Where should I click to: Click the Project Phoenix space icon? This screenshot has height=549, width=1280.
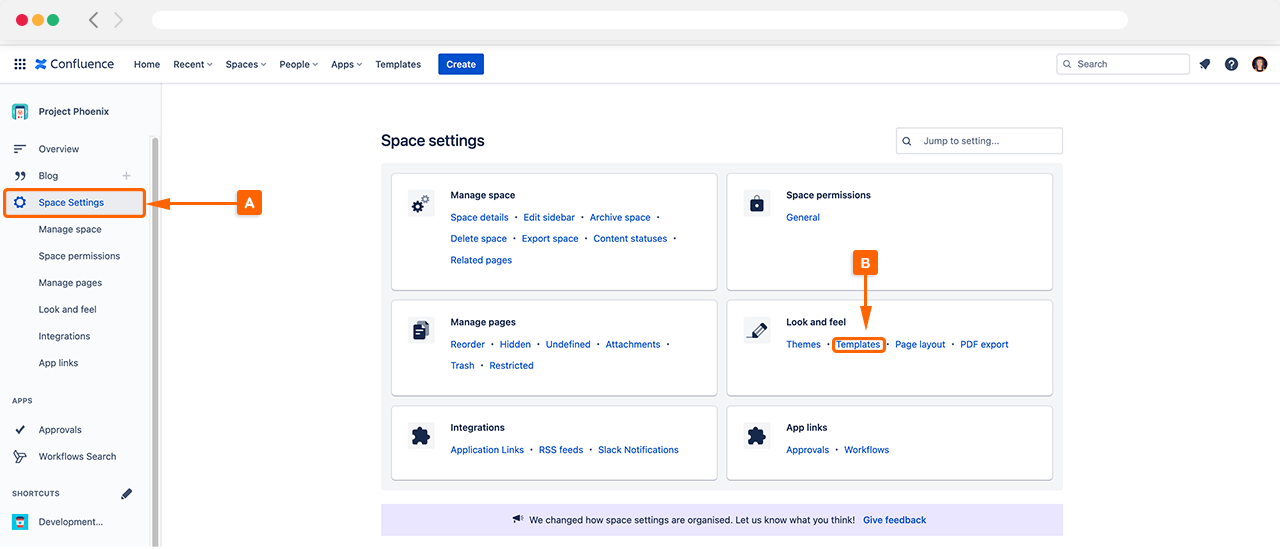coord(20,112)
